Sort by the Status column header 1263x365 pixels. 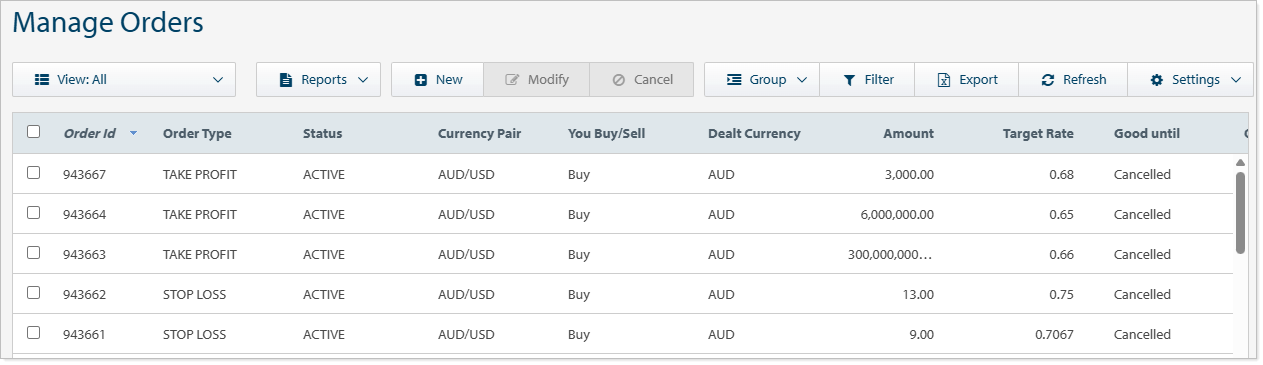[322, 133]
